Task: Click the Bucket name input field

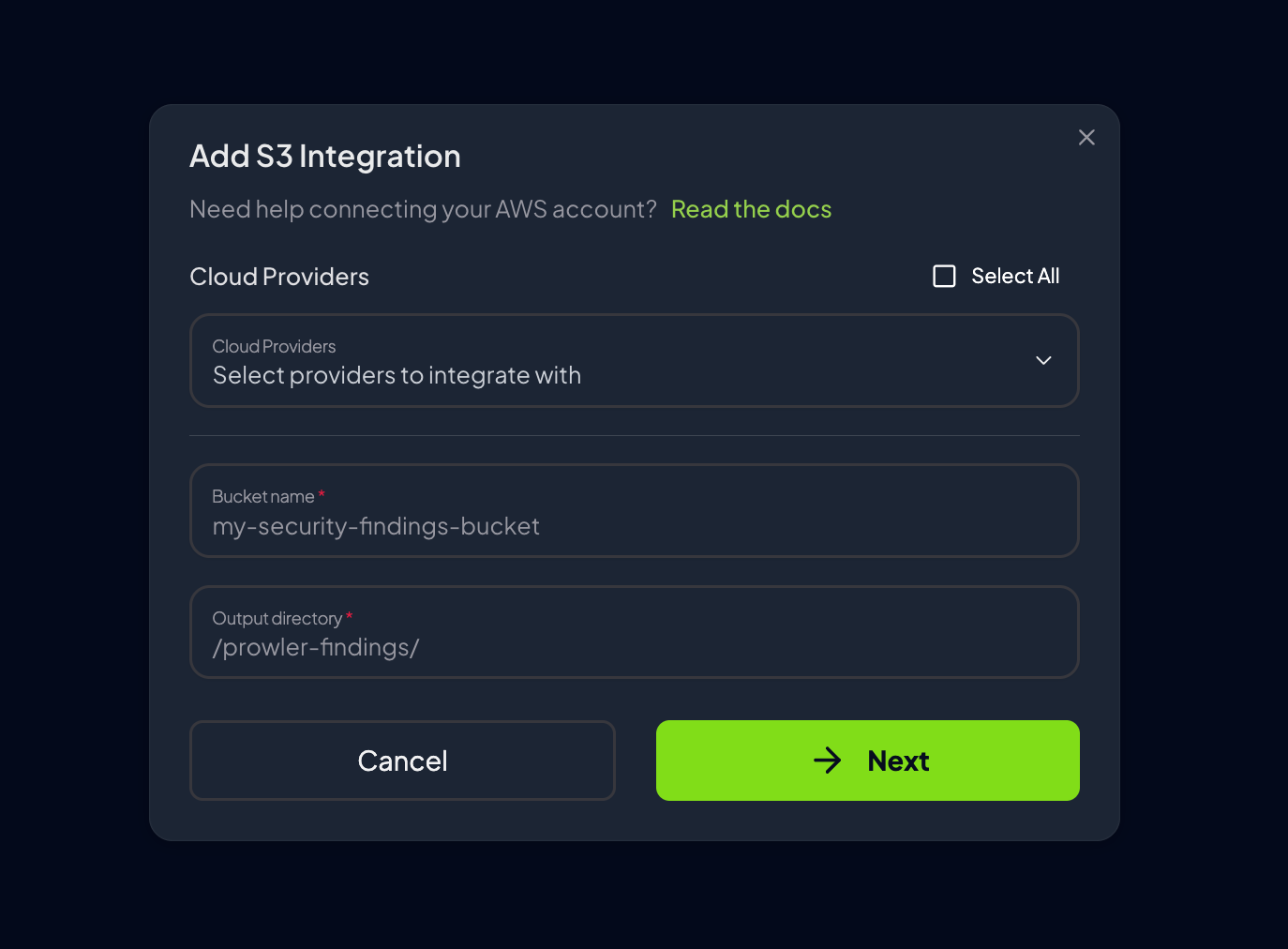Action: [634, 511]
